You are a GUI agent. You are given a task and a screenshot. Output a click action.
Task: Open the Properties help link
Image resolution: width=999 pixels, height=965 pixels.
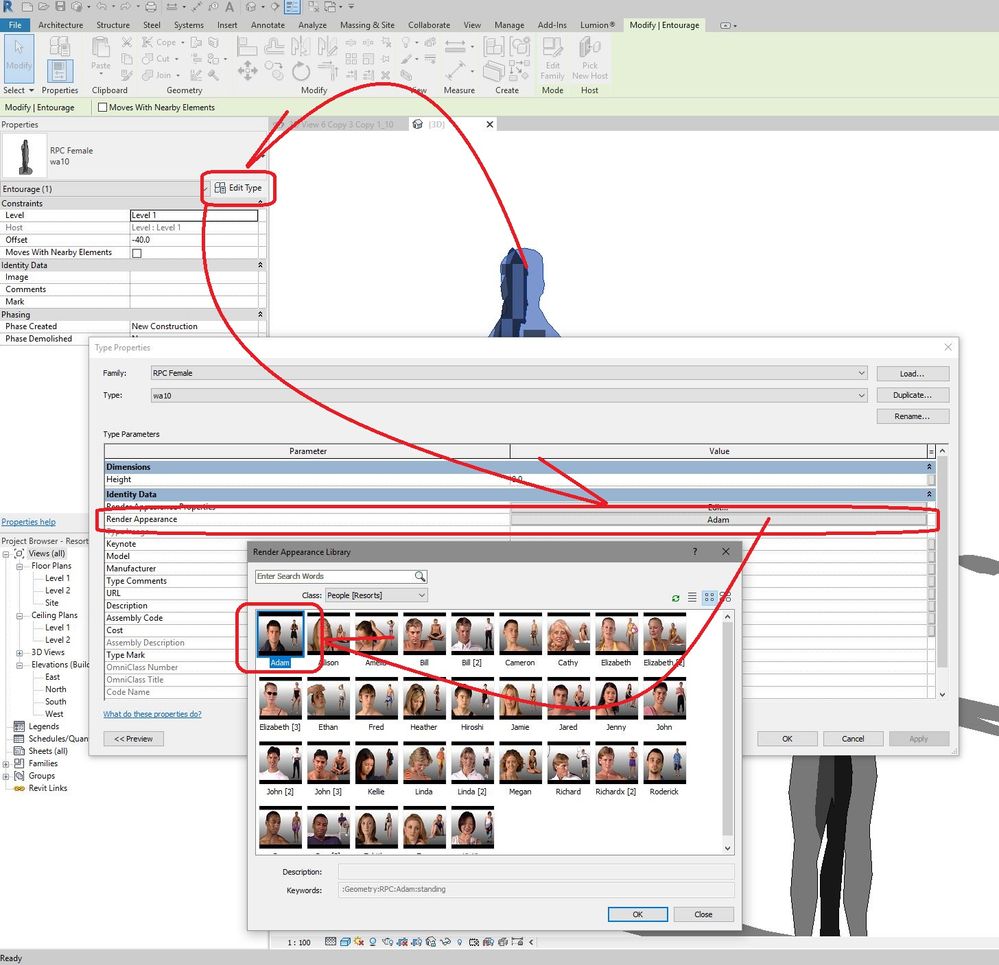pyautogui.click(x=29, y=522)
